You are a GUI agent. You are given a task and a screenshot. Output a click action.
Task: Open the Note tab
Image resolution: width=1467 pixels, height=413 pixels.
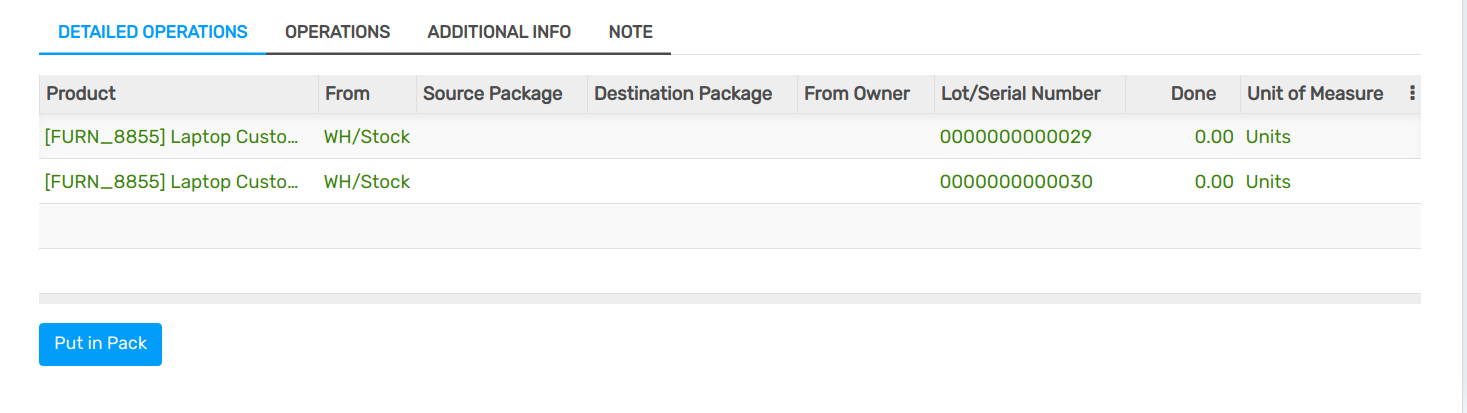tap(630, 32)
